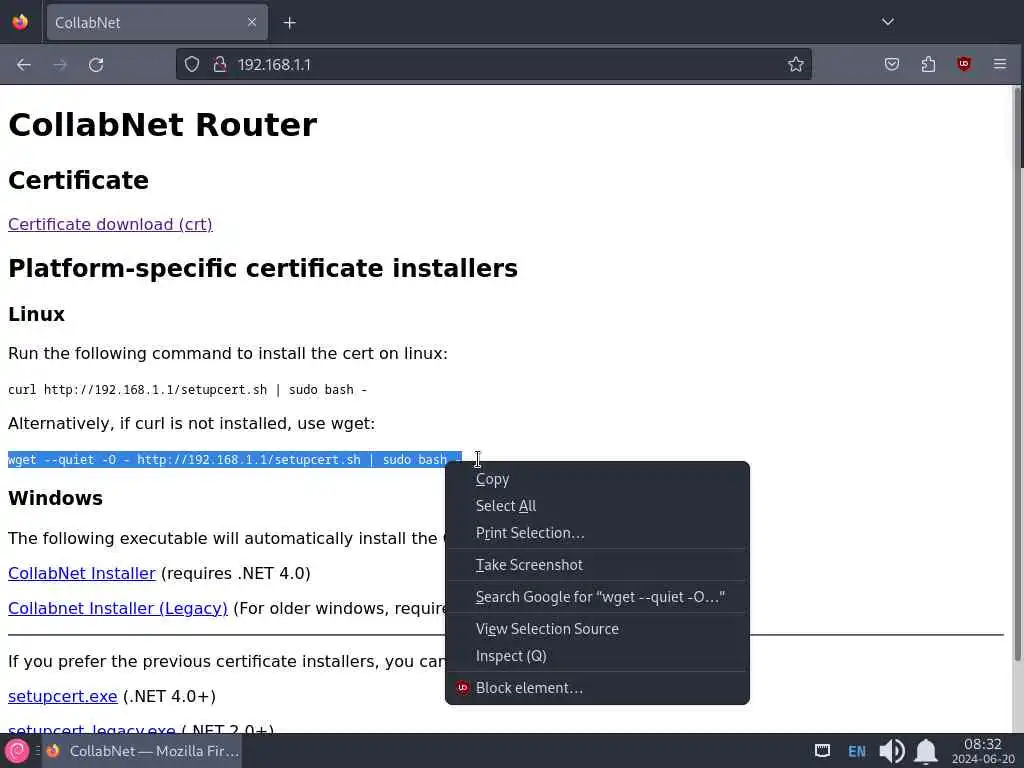Download setupcert.exe link
This screenshot has height=768, width=1024.
pyautogui.click(x=63, y=696)
